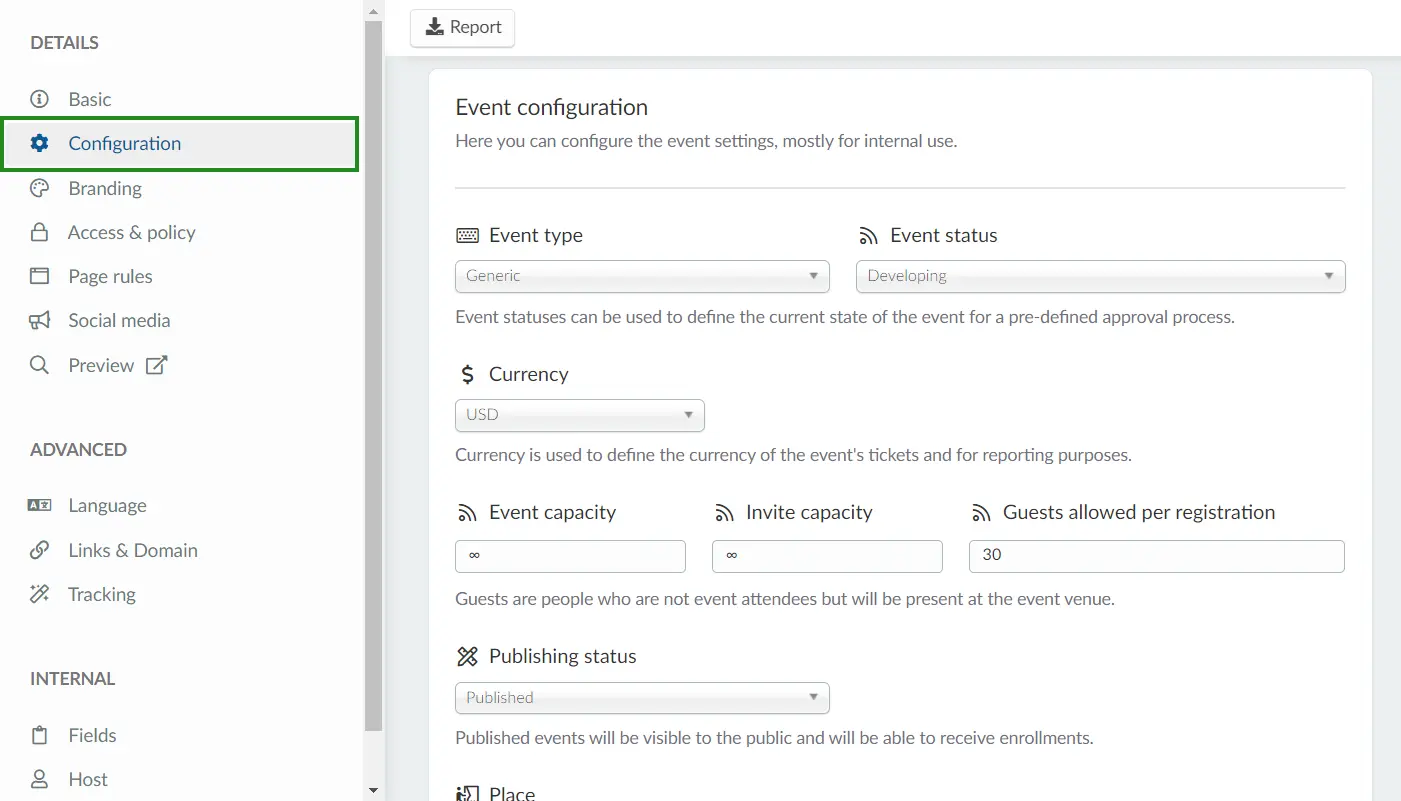This screenshot has height=801, width=1401.
Task: Click the Event configuration heading
Action: coord(551,107)
